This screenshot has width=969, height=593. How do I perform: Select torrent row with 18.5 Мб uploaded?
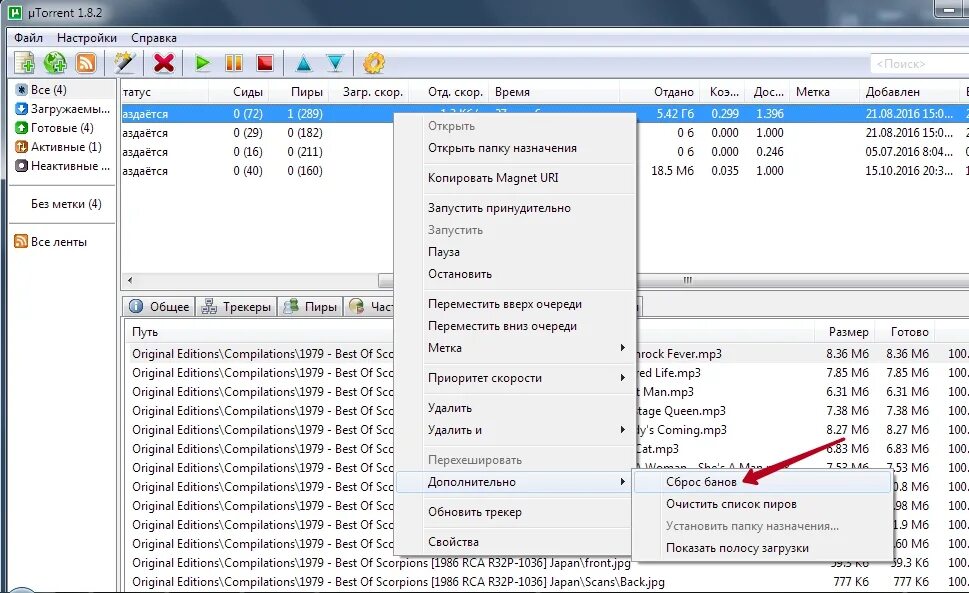coord(545,171)
